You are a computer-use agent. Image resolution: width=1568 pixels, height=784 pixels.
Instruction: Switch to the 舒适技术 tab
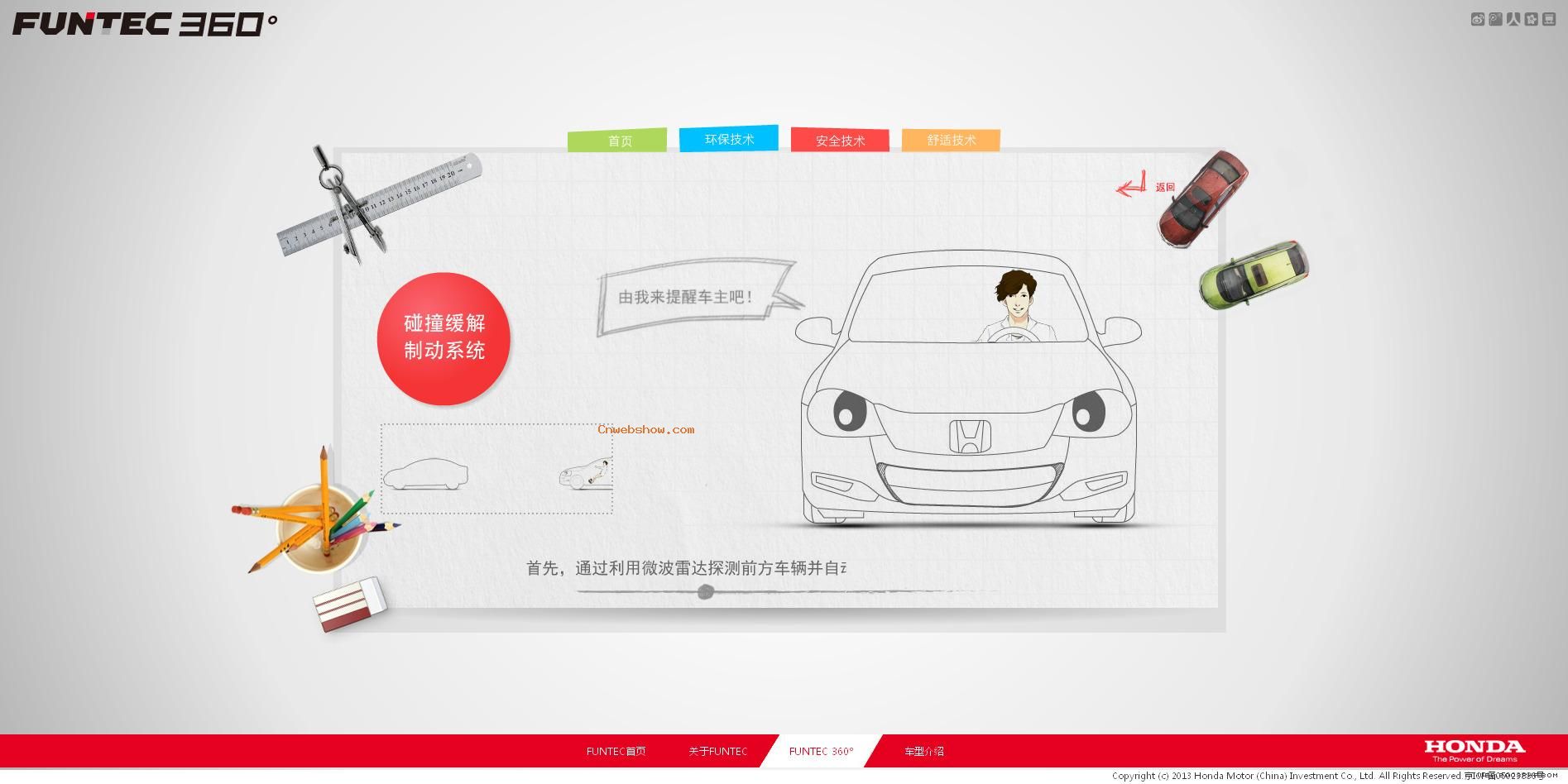[951, 140]
